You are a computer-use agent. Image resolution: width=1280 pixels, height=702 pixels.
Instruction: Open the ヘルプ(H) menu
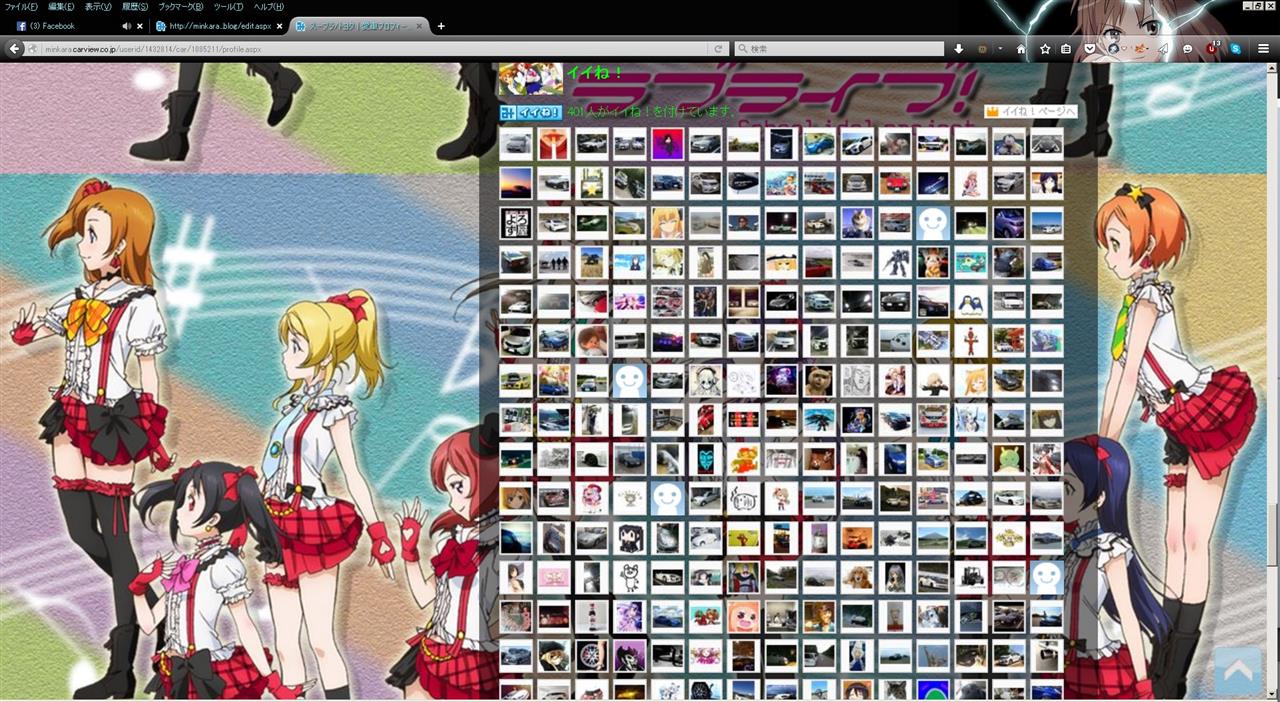[269, 7]
